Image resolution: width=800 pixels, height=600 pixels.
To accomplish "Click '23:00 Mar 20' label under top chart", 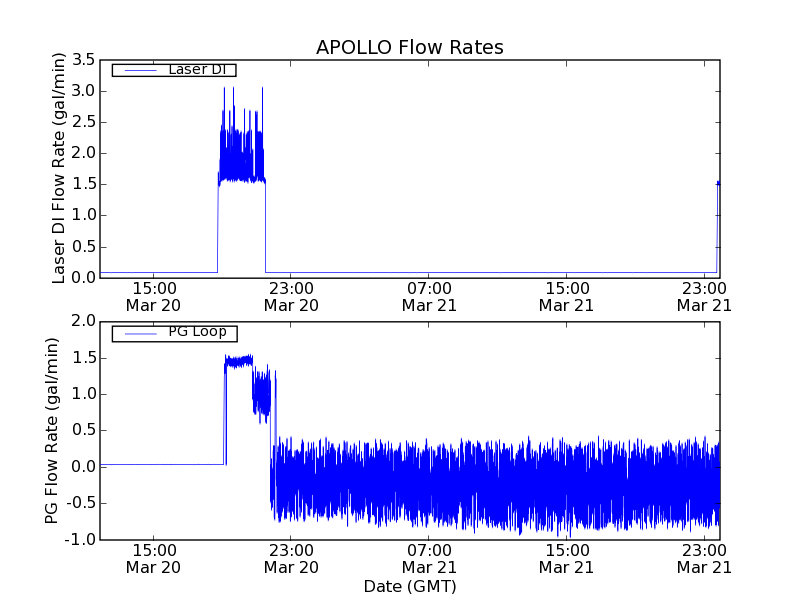I will [x=291, y=297].
